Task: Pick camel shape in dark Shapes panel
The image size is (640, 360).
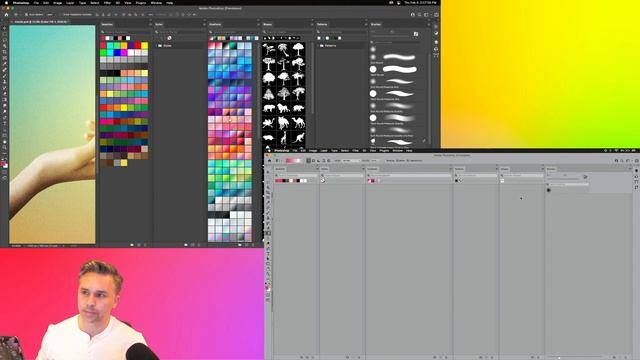Action: (x=298, y=122)
